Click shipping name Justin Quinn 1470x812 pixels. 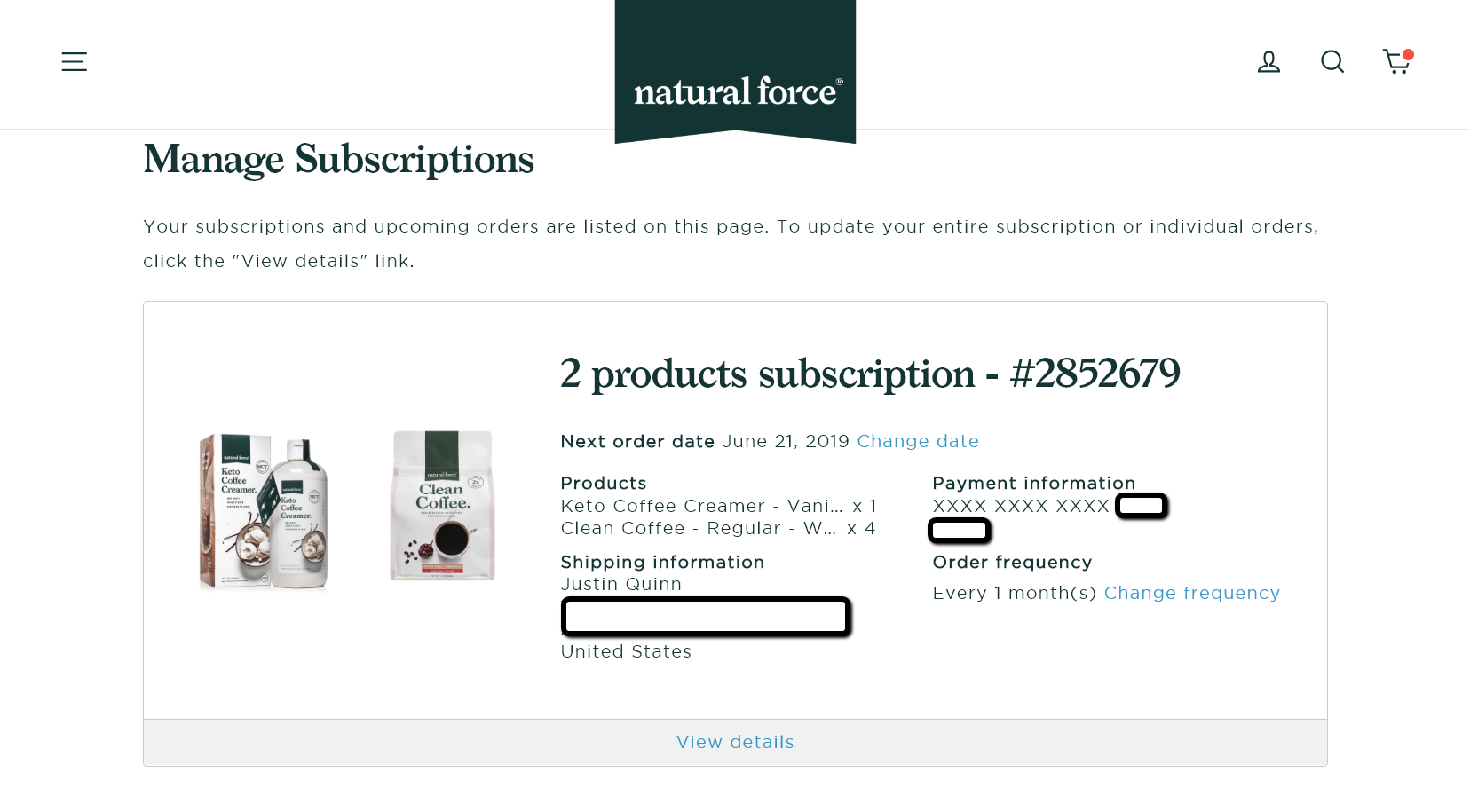[621, 584]
